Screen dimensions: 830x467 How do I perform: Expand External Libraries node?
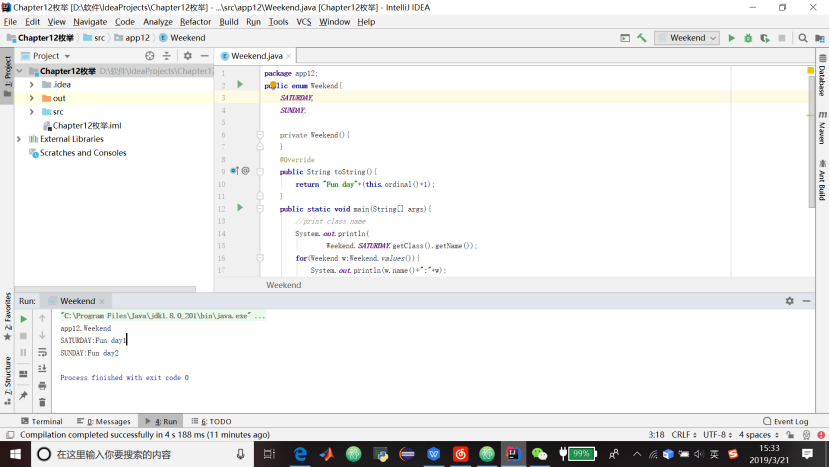[x=20, y=139]
